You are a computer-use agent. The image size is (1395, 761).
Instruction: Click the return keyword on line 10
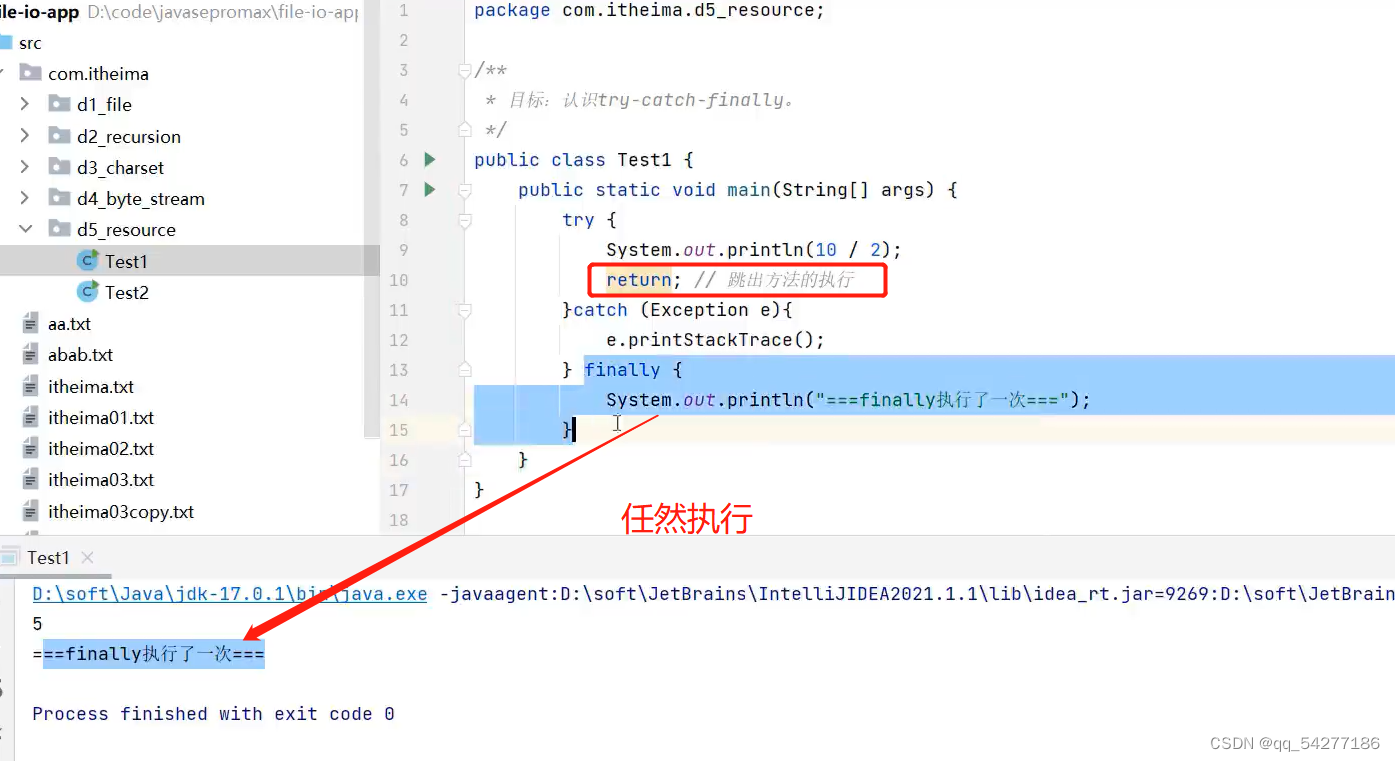(638, 280)
